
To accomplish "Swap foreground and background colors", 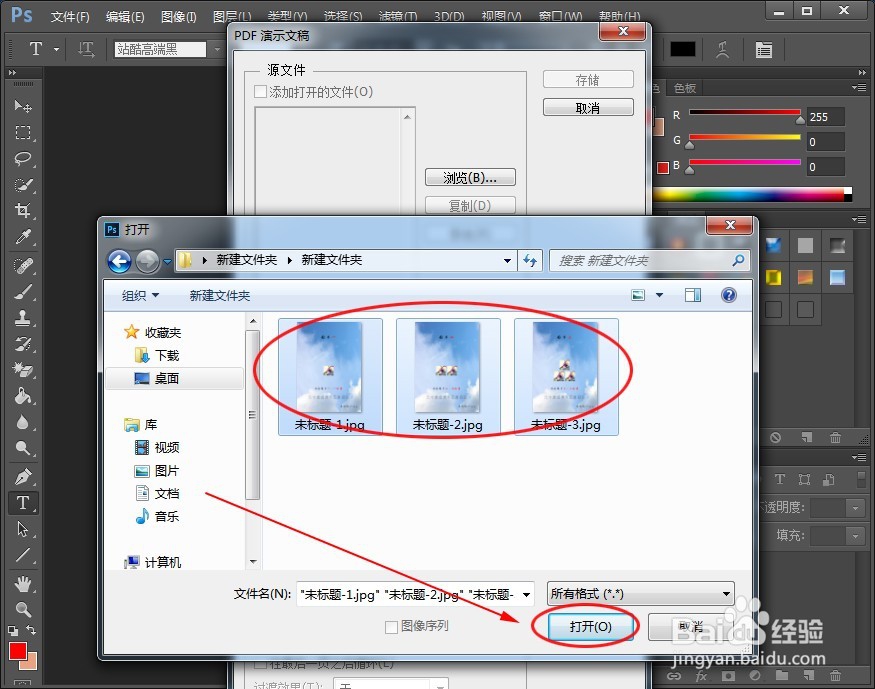I will point(31,630).
